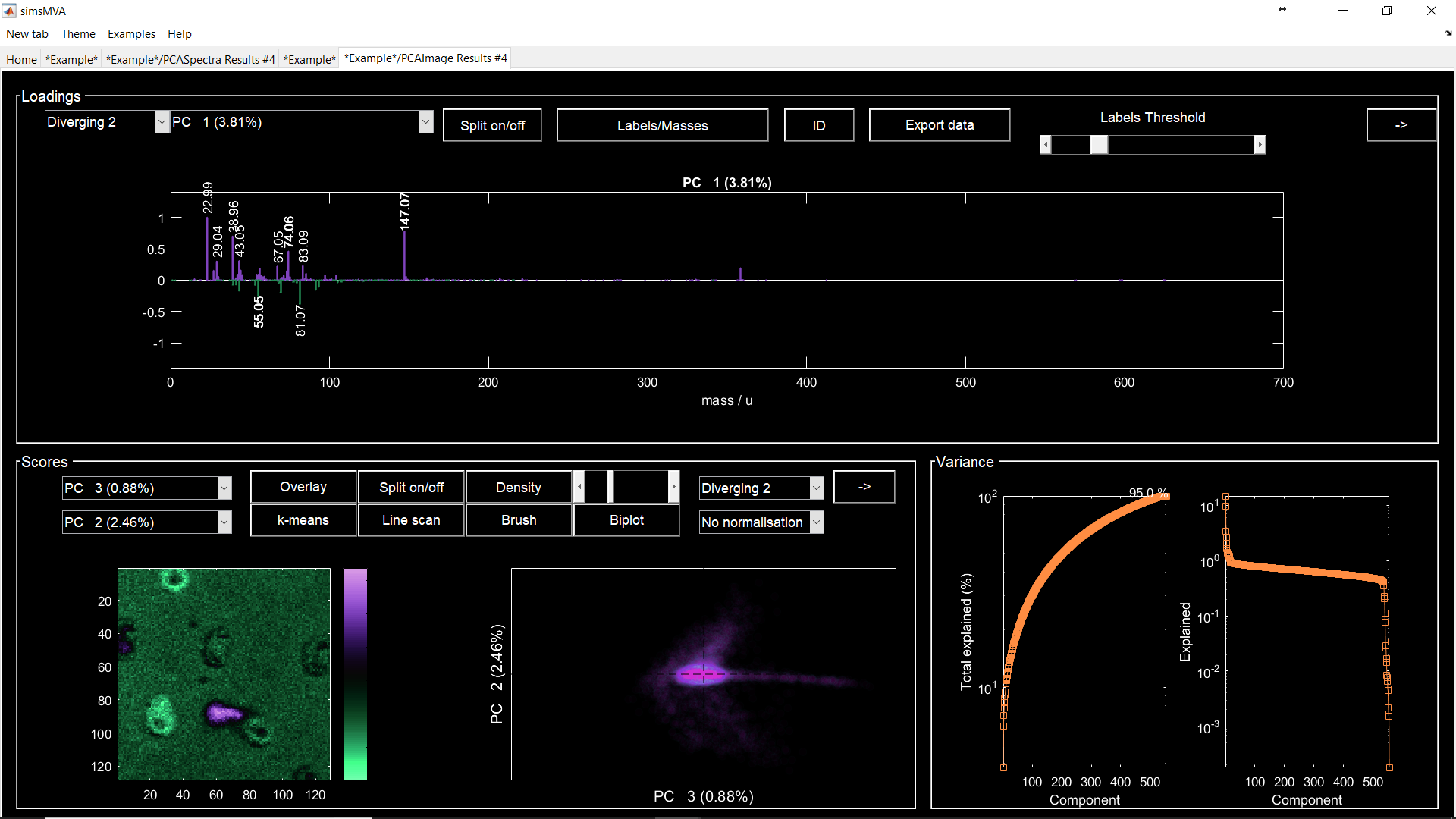Click the Scores panel arrow button

coord(864,487)
